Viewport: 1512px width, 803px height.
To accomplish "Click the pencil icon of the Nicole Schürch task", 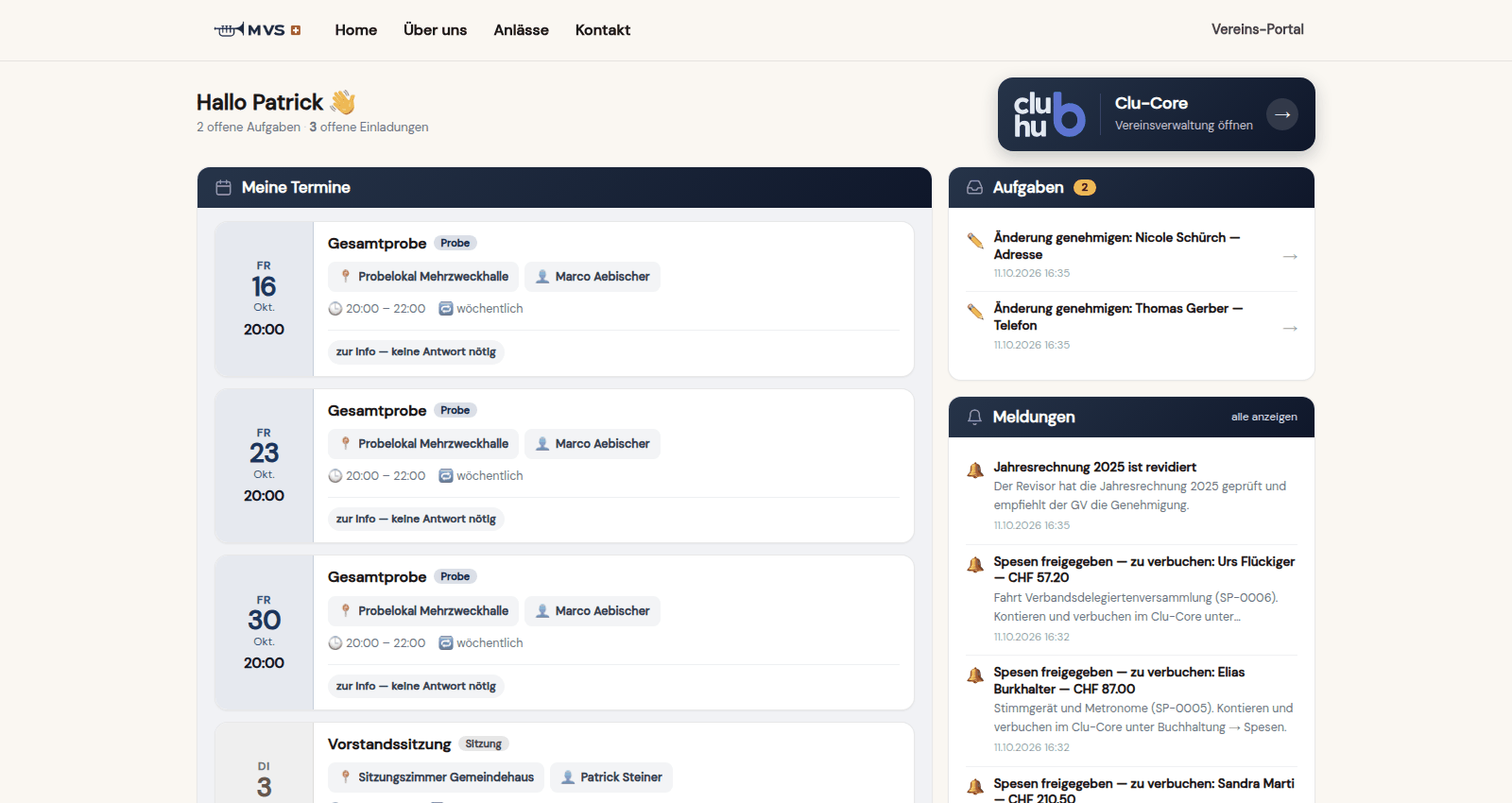I will (x=975, y=240).
